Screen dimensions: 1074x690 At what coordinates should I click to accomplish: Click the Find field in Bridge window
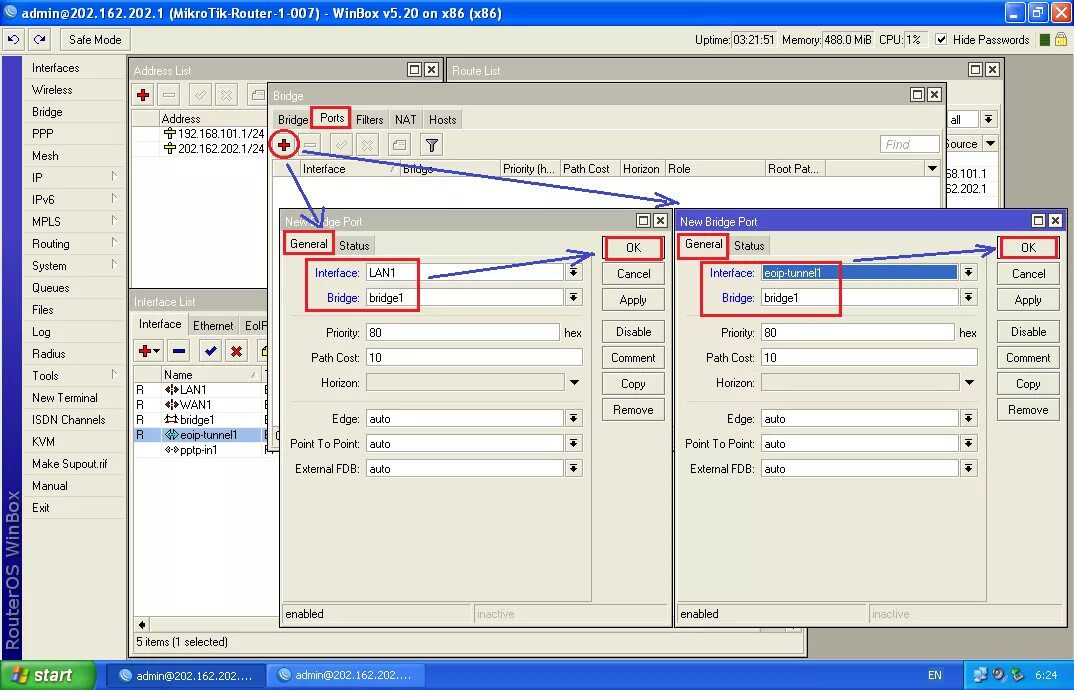coord(910,145)
